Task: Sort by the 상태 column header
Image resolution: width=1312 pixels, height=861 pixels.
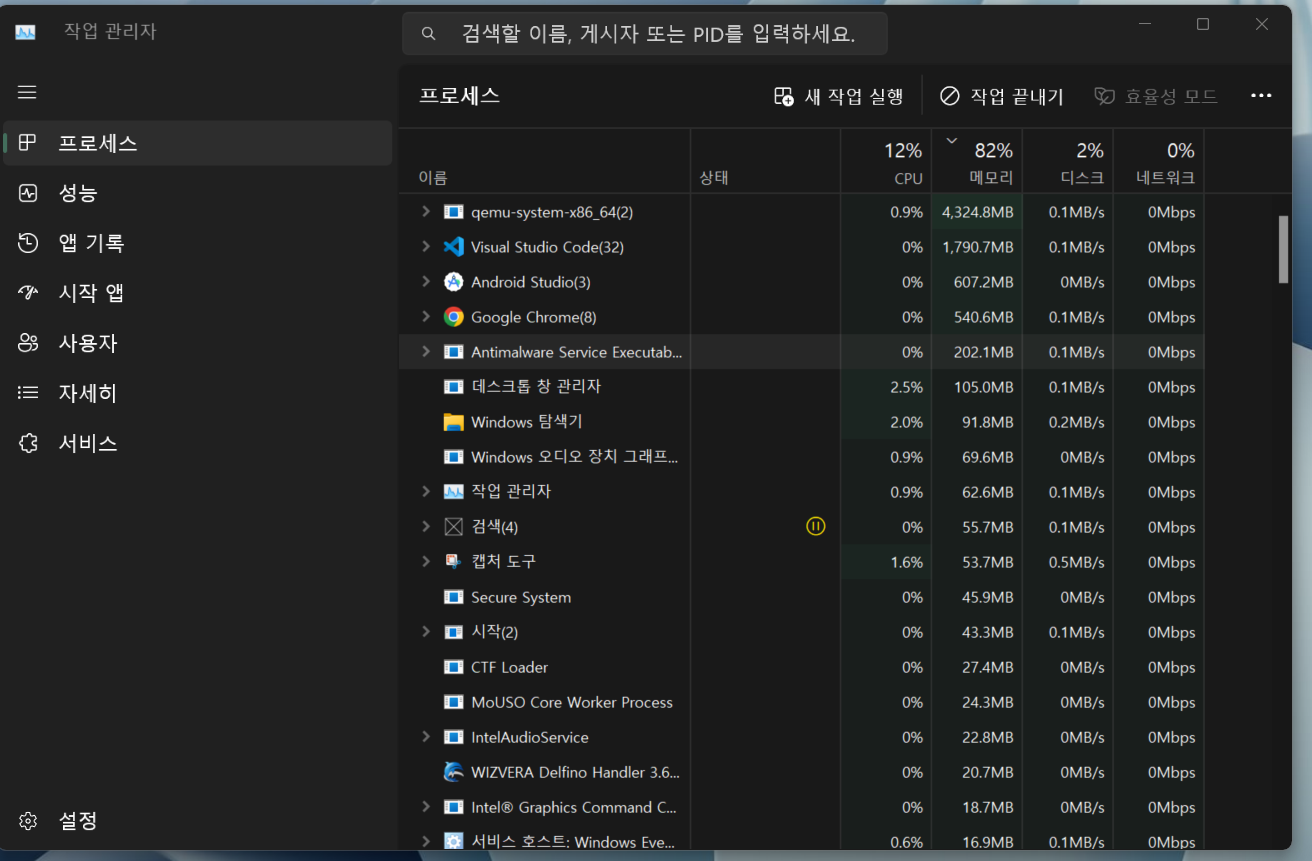Action: [x=765, y=160]
